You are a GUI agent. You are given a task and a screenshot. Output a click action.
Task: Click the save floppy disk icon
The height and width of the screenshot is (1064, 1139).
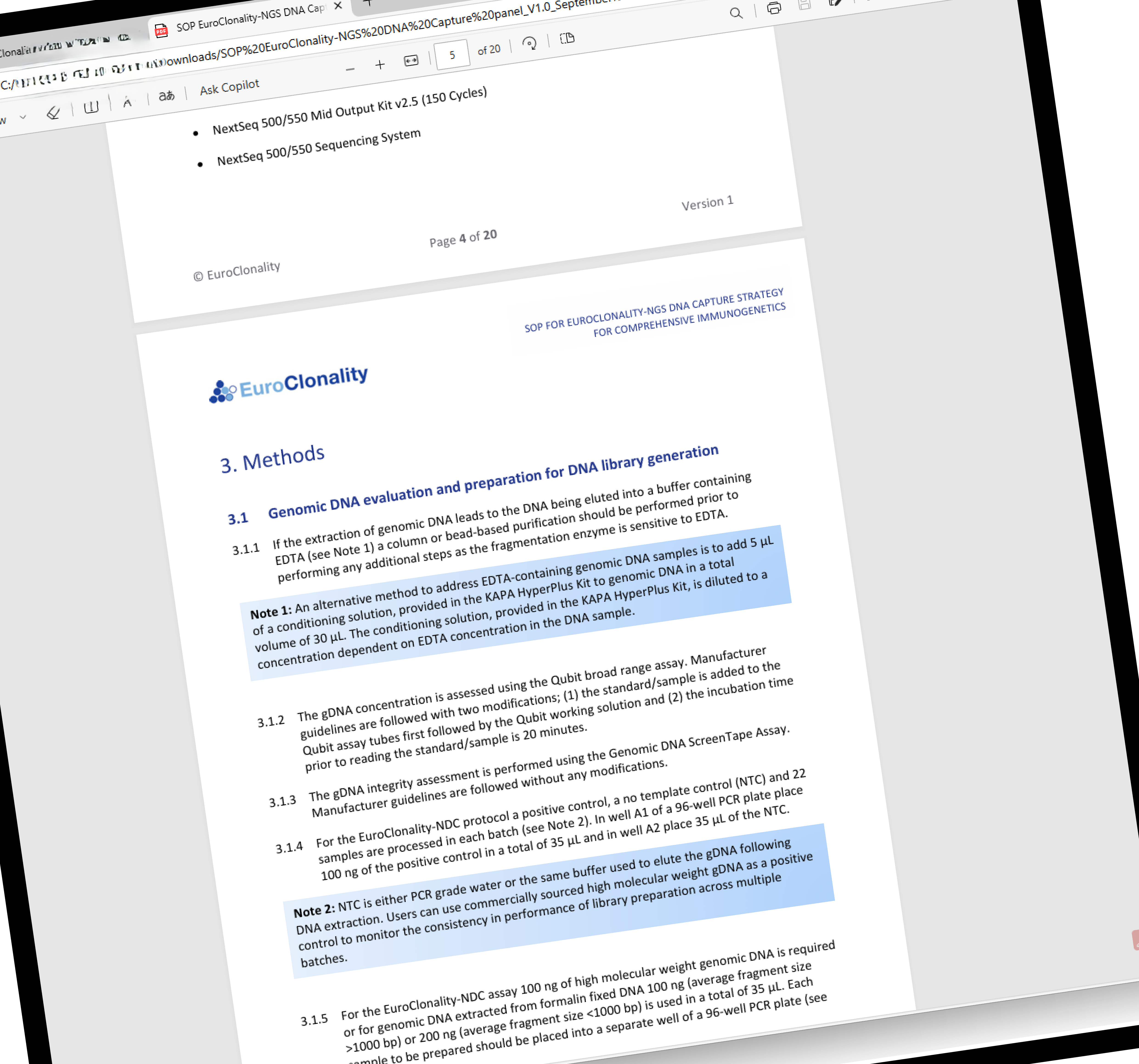pos(805,5)
